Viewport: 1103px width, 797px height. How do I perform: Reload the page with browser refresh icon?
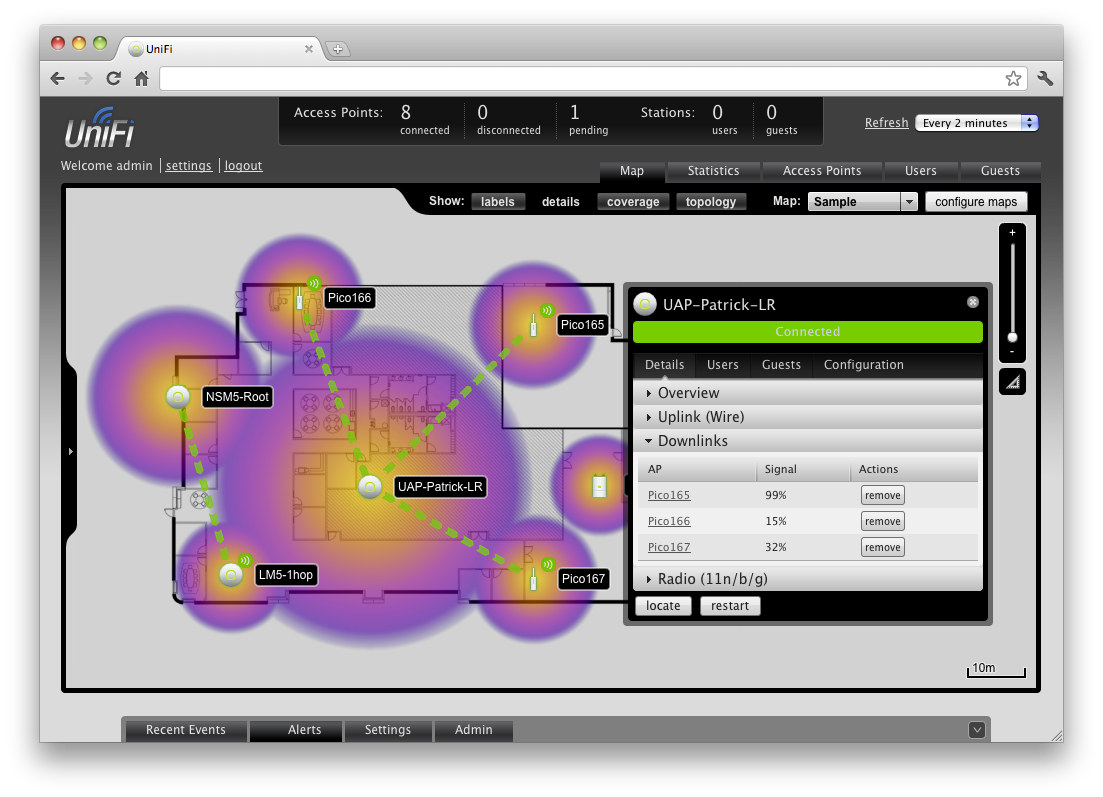113,78
